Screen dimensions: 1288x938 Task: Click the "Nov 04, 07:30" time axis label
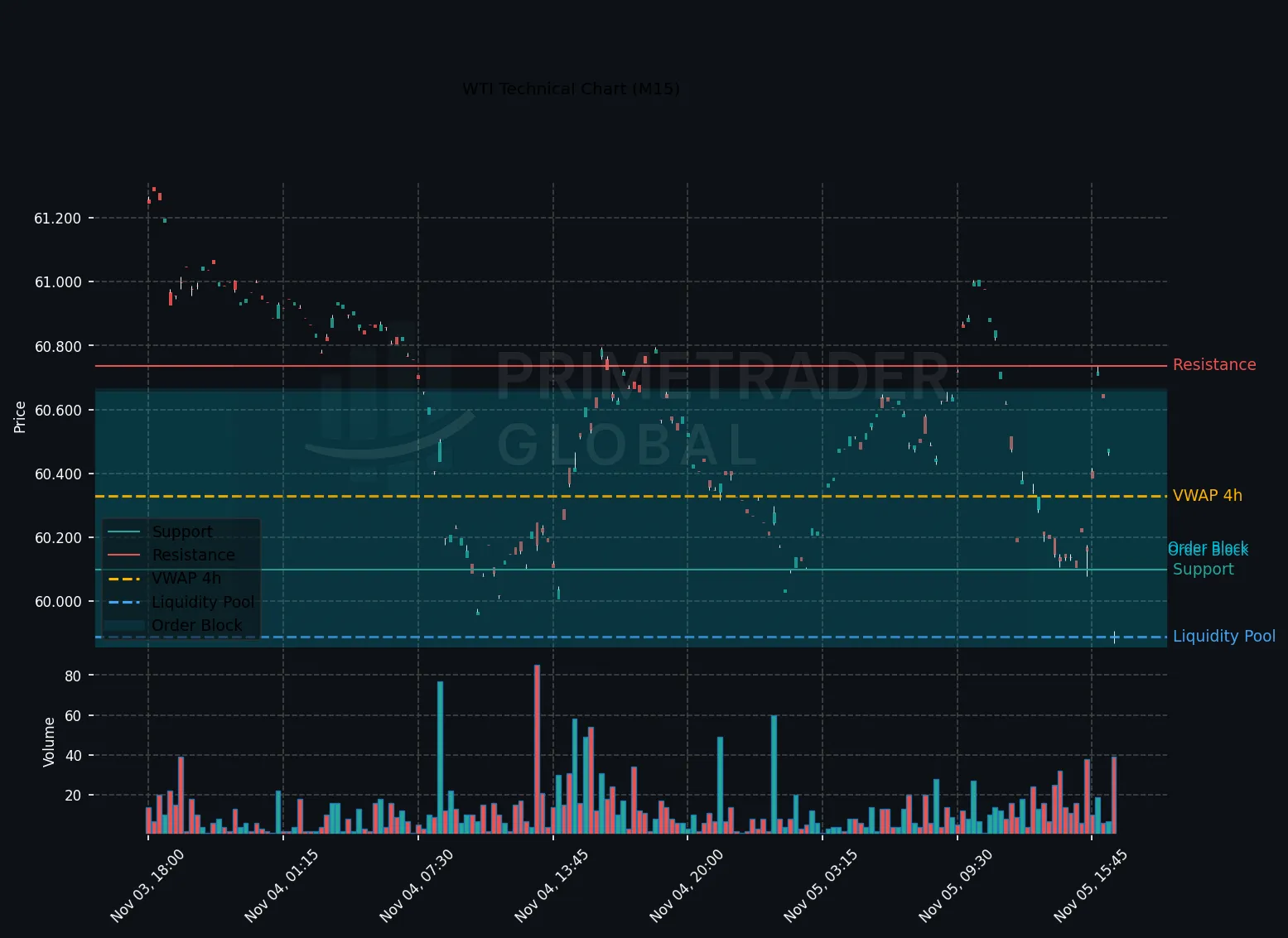(417, 886)
